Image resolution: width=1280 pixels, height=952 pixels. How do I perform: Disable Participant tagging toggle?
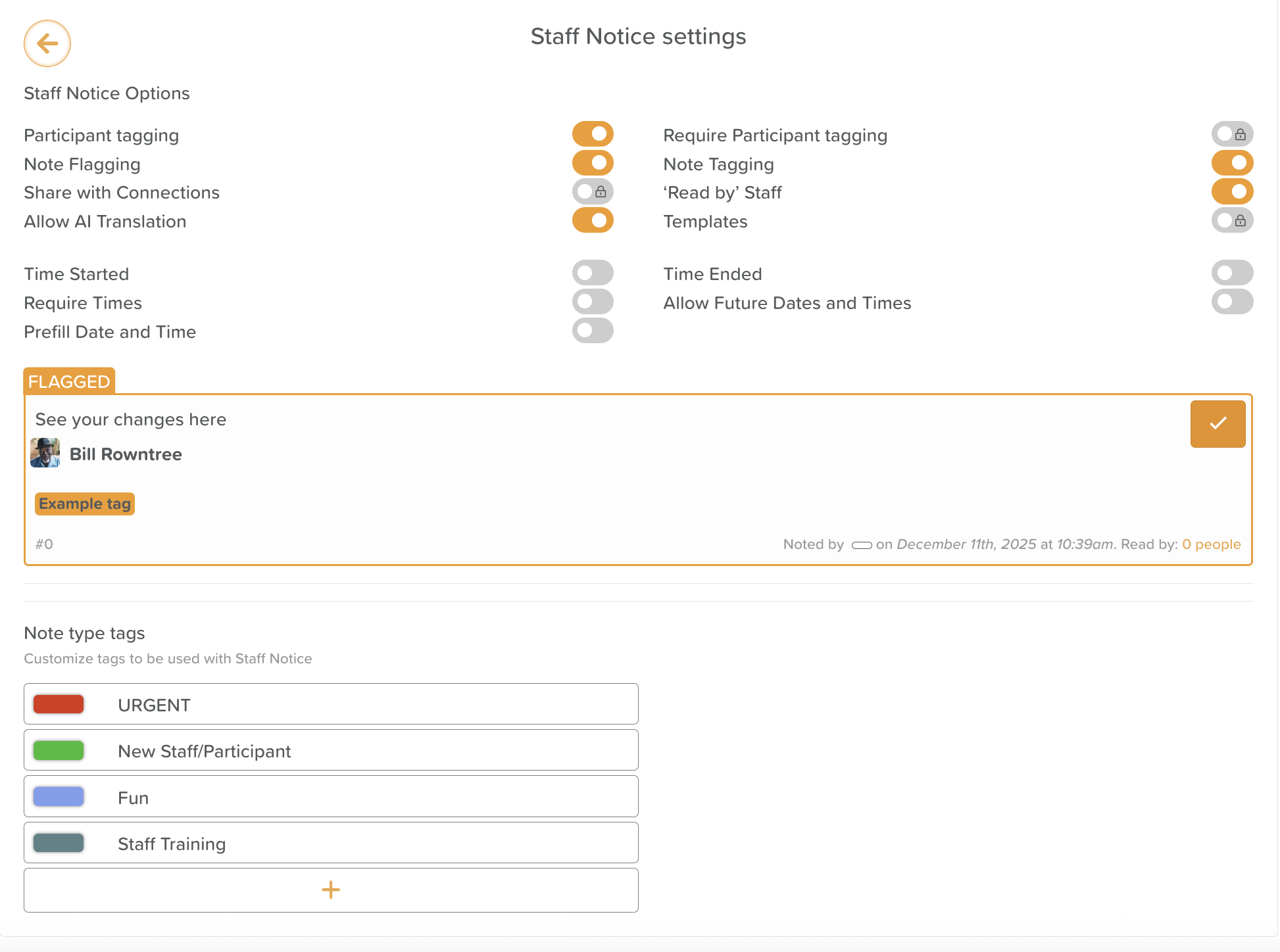point(593,134)
